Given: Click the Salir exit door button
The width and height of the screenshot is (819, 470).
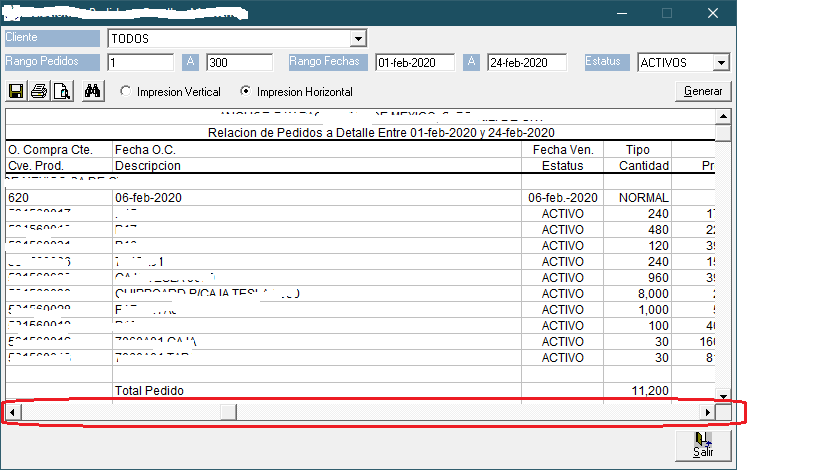Looking at the screenshot, I should point(703,445).
